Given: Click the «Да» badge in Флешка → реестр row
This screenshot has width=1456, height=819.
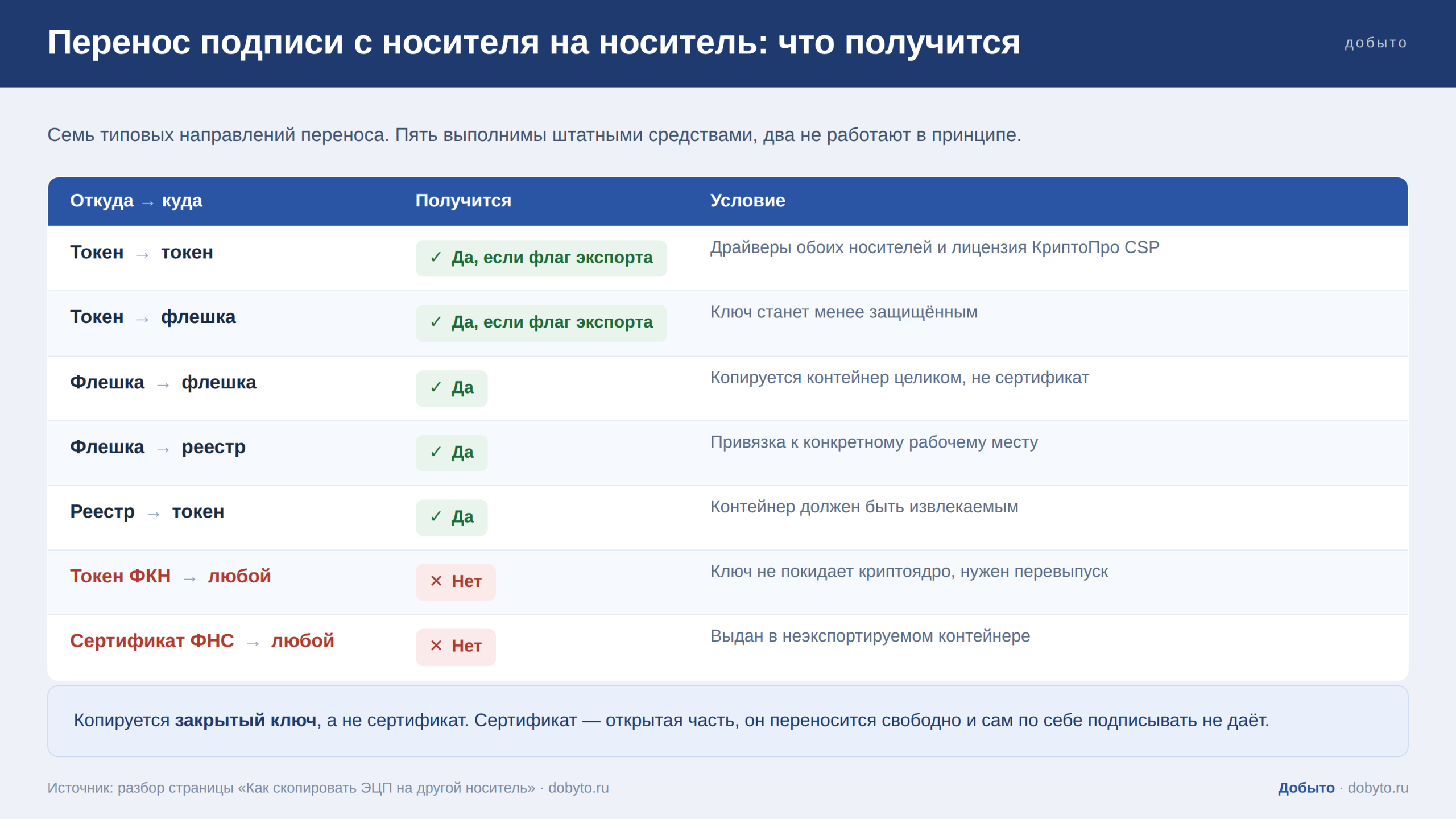Looking at the screenshot, I should (x=452, y=453).
